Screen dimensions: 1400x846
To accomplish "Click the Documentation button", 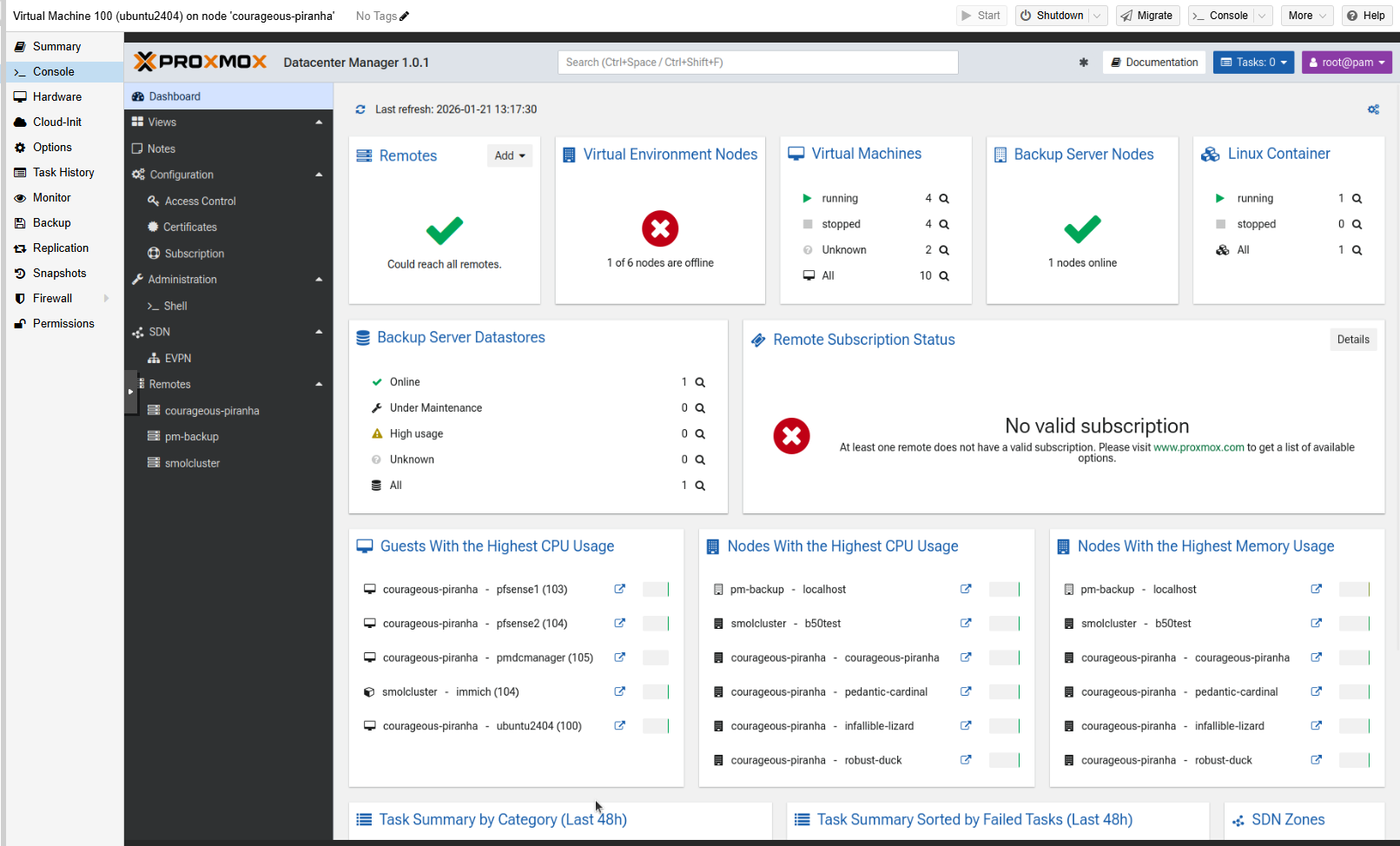I will coord(1154,63).
